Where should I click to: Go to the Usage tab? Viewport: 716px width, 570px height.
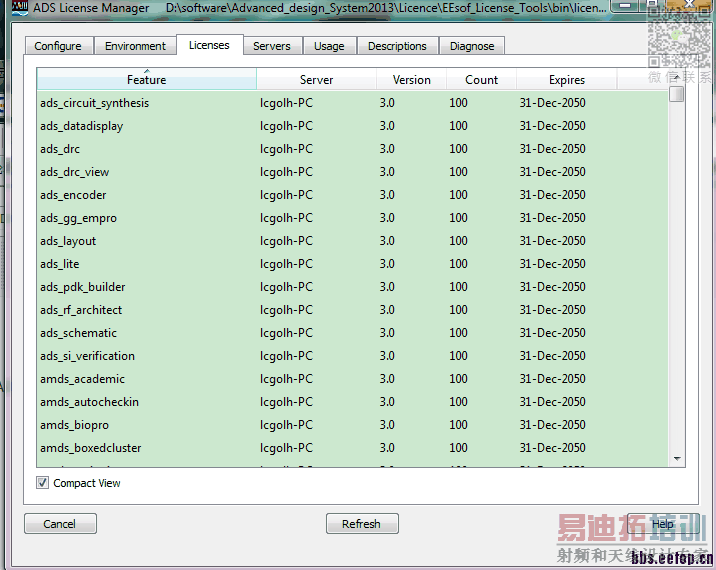329,46
